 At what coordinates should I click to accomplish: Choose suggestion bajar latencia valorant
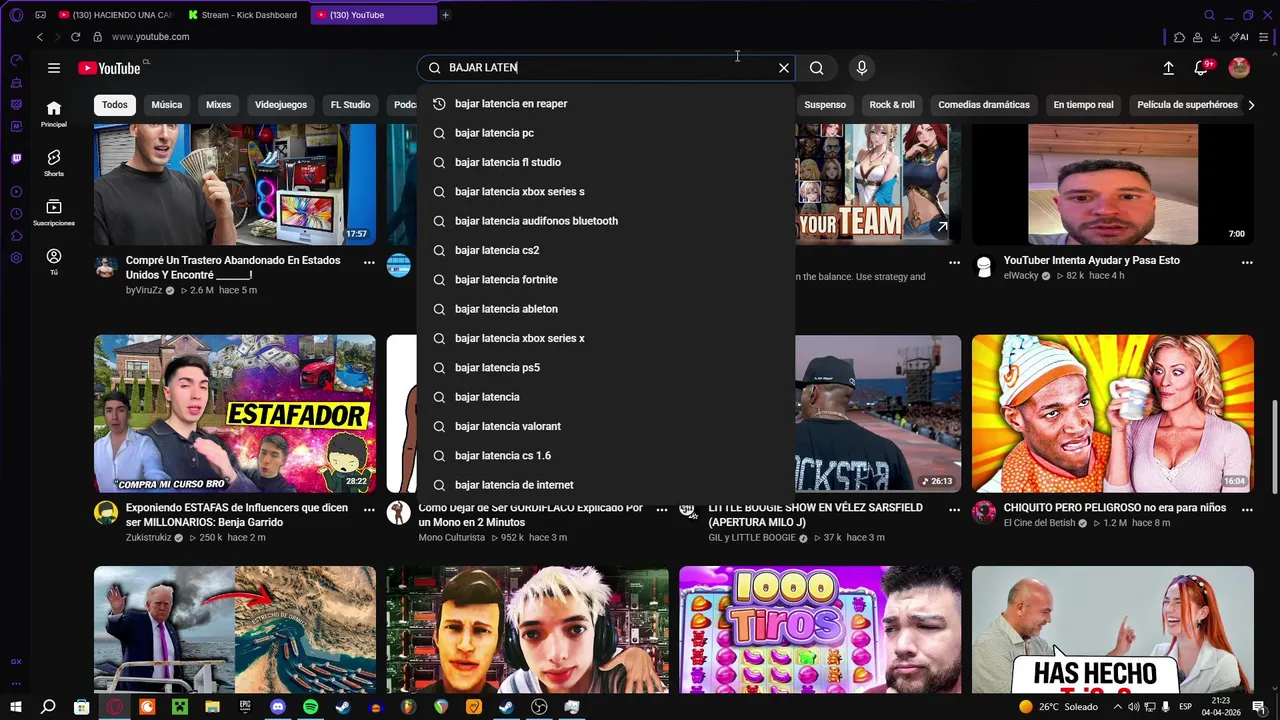point(606,426)
